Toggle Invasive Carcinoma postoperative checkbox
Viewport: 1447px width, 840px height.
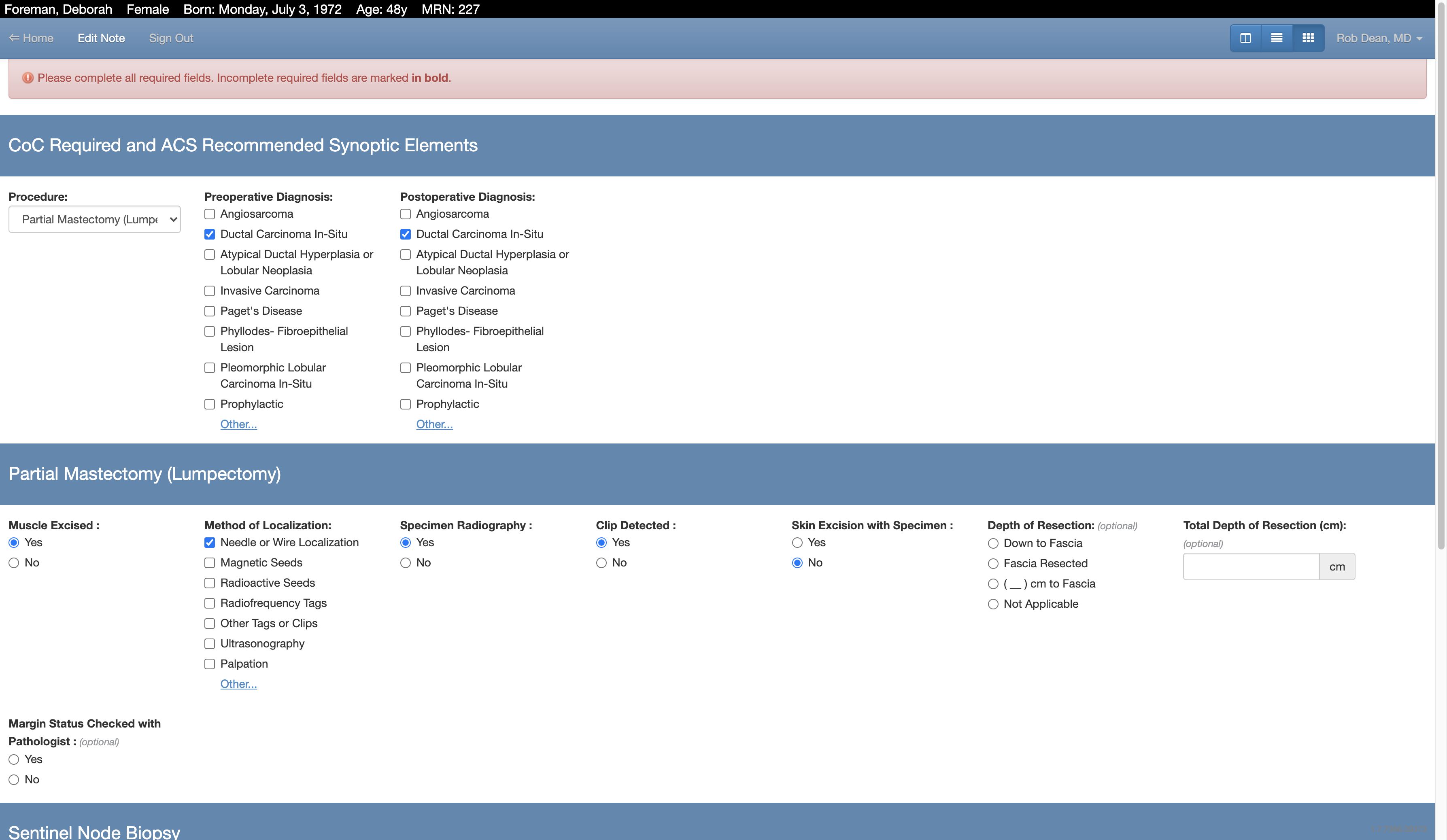[x=405, y=291]
